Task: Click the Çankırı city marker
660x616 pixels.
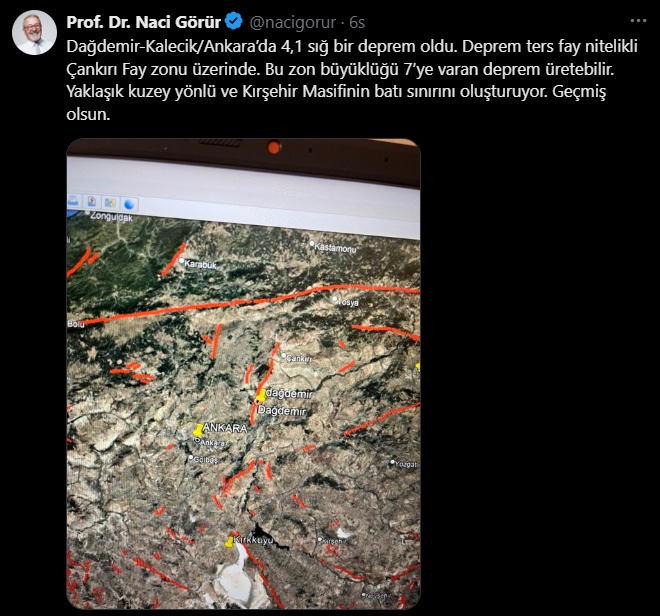Action: (x=284, y=356)
